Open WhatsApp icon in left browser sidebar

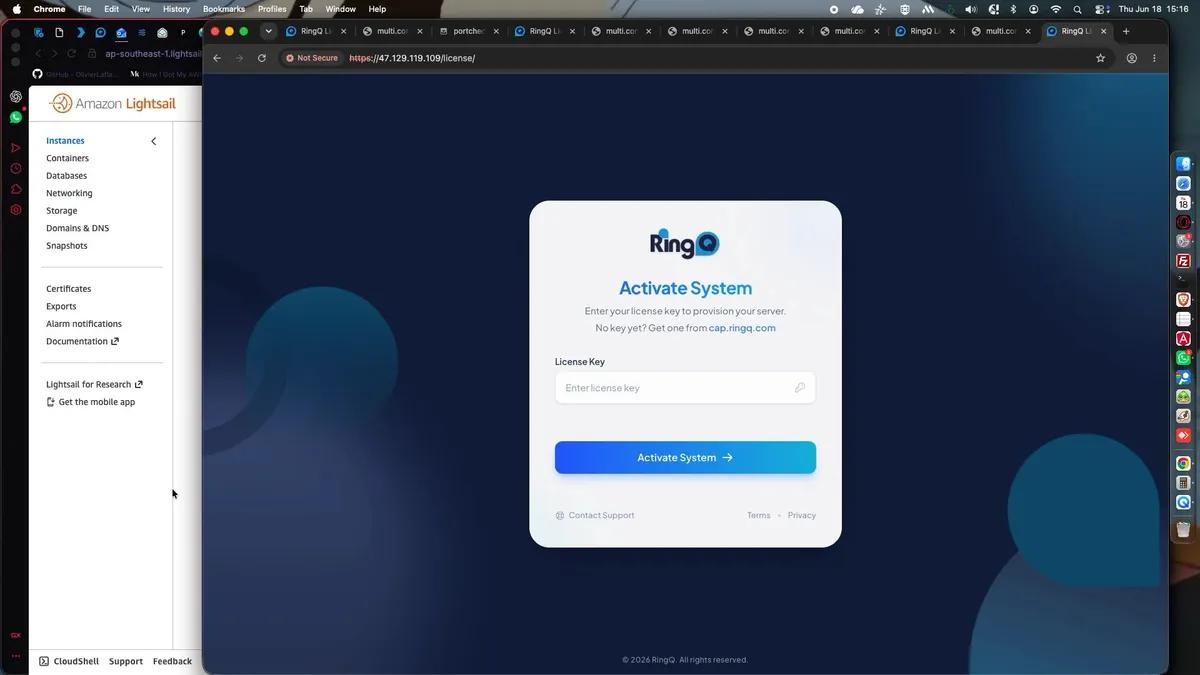coord(16,117)
